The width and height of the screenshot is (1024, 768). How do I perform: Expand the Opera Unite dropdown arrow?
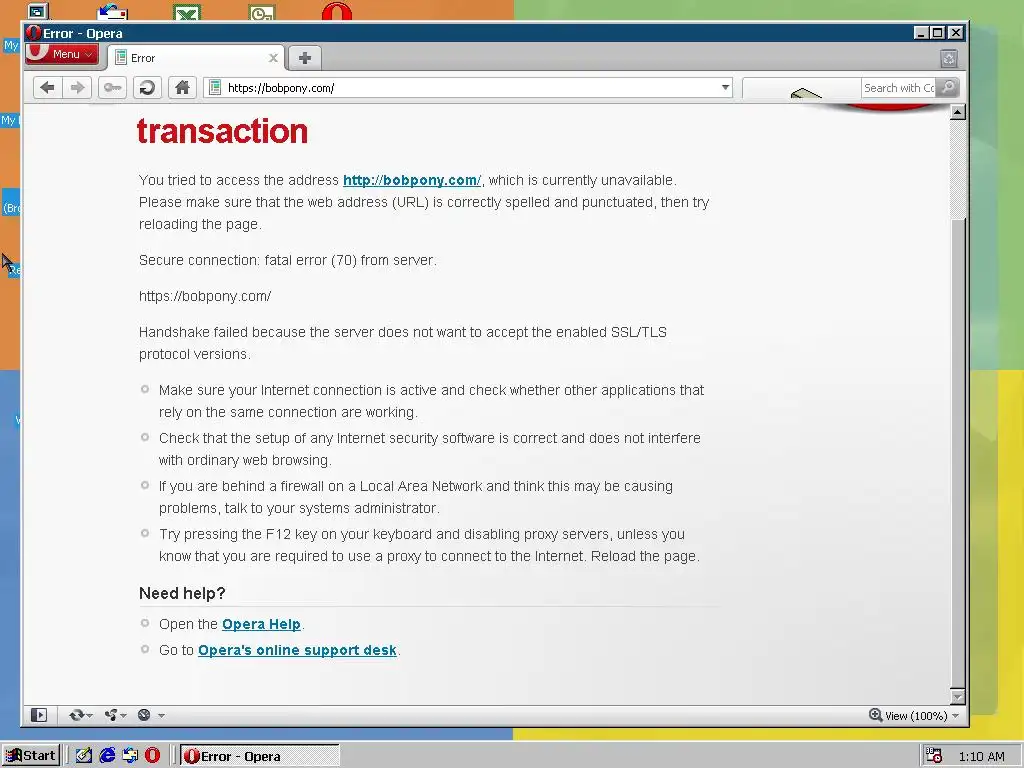point(123,716)
